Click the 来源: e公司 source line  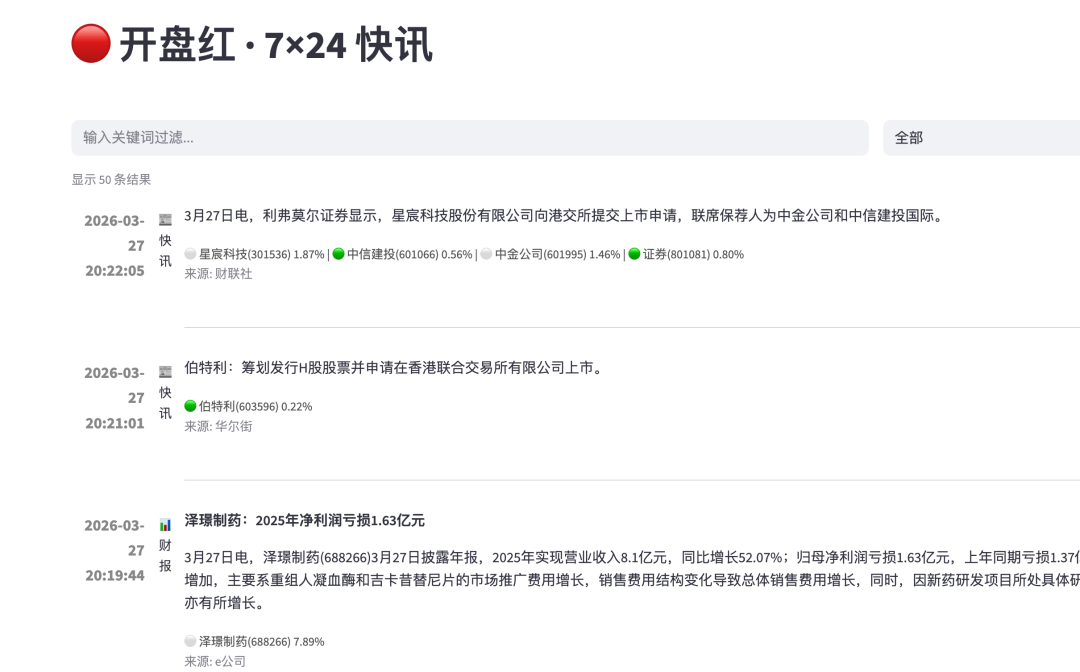[214, 662]
